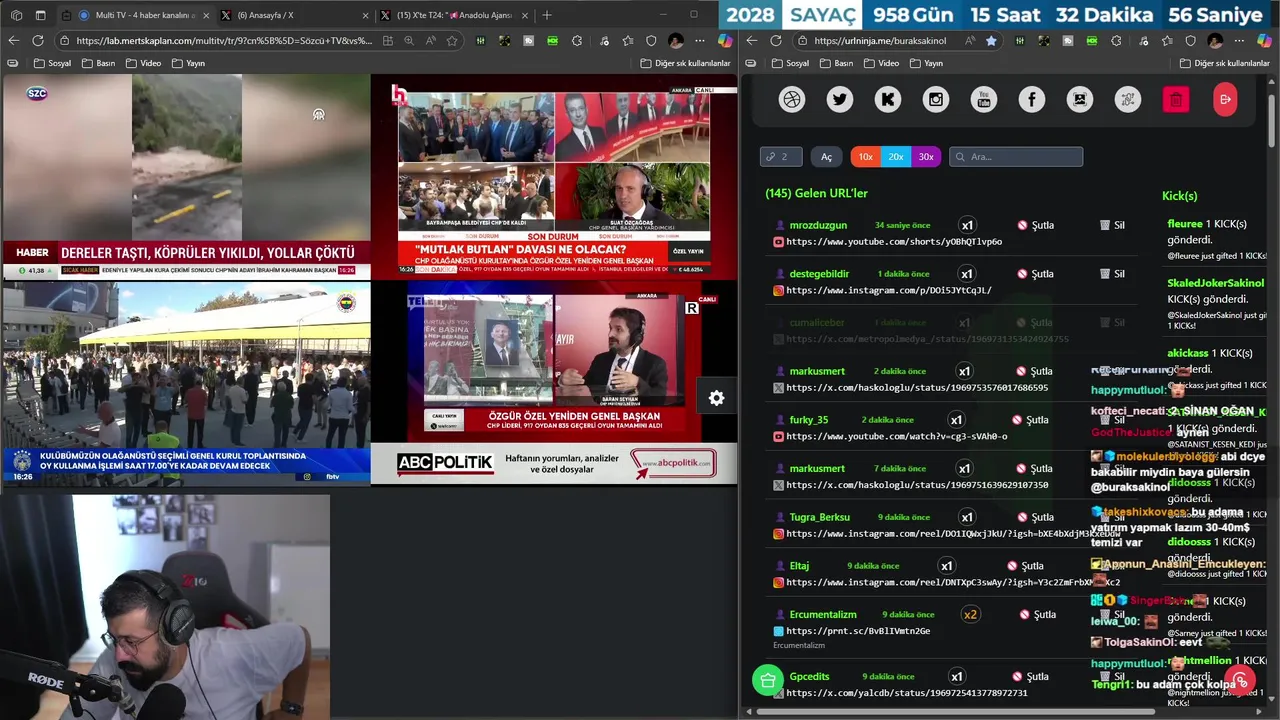Viewport: 1280px width, 720px height.
Task: Open furky_35's YouTube watch link
Action: click(x=897, y=437)
